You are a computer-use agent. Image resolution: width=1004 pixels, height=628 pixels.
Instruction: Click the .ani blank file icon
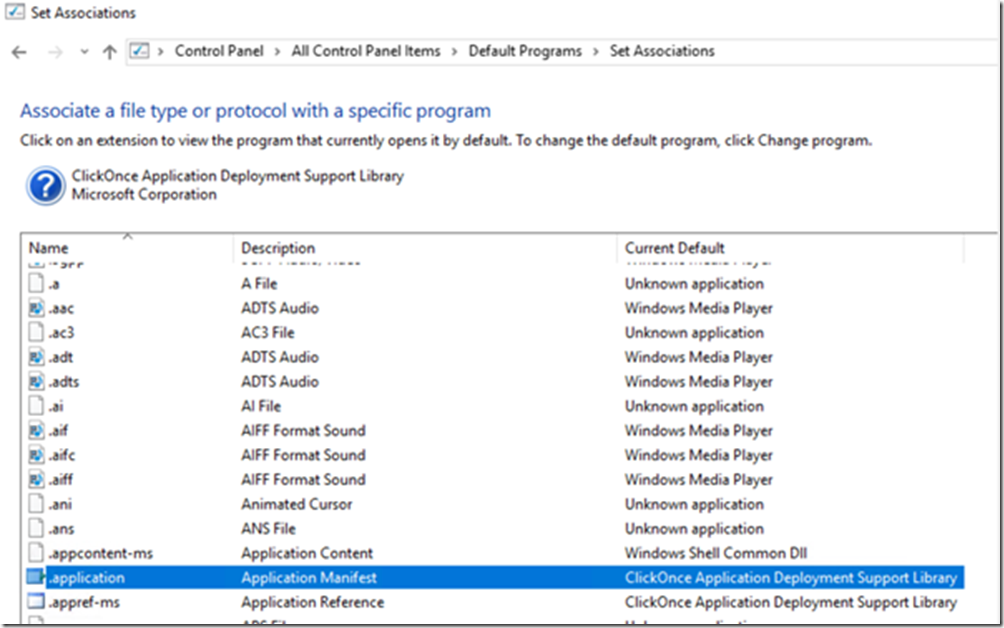click(36, 504)
